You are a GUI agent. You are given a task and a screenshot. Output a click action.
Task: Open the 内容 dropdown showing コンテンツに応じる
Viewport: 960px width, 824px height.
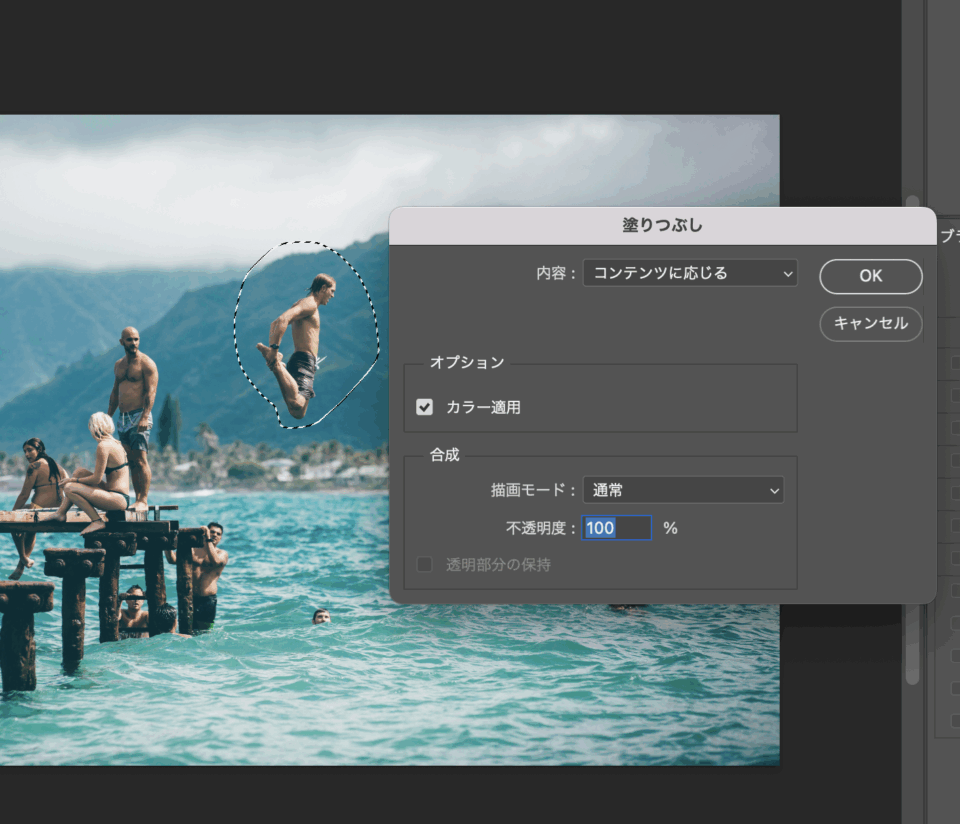(x=689, y=273)
